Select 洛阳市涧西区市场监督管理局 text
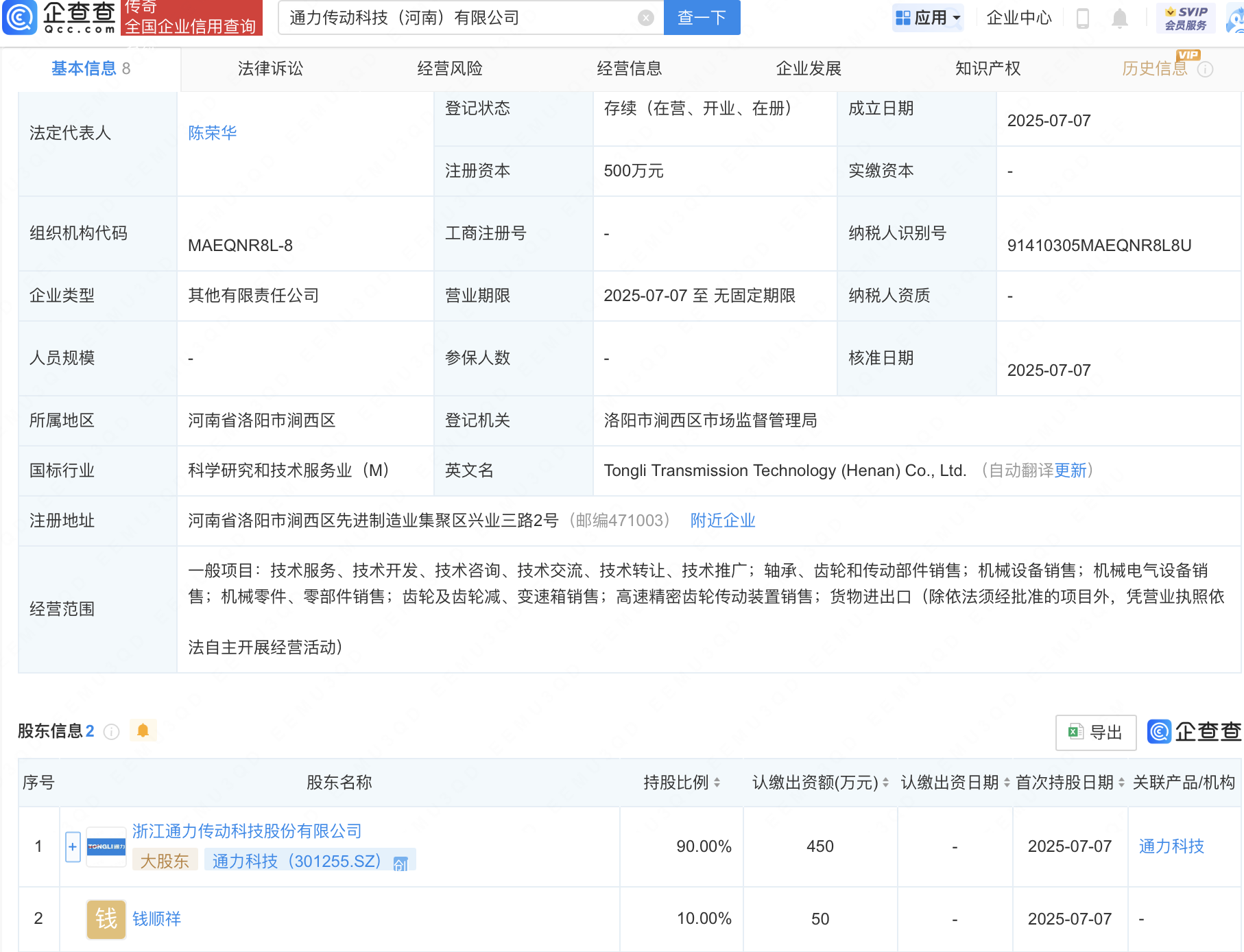This screenshot has height=952, width=1244. [710, 420]
